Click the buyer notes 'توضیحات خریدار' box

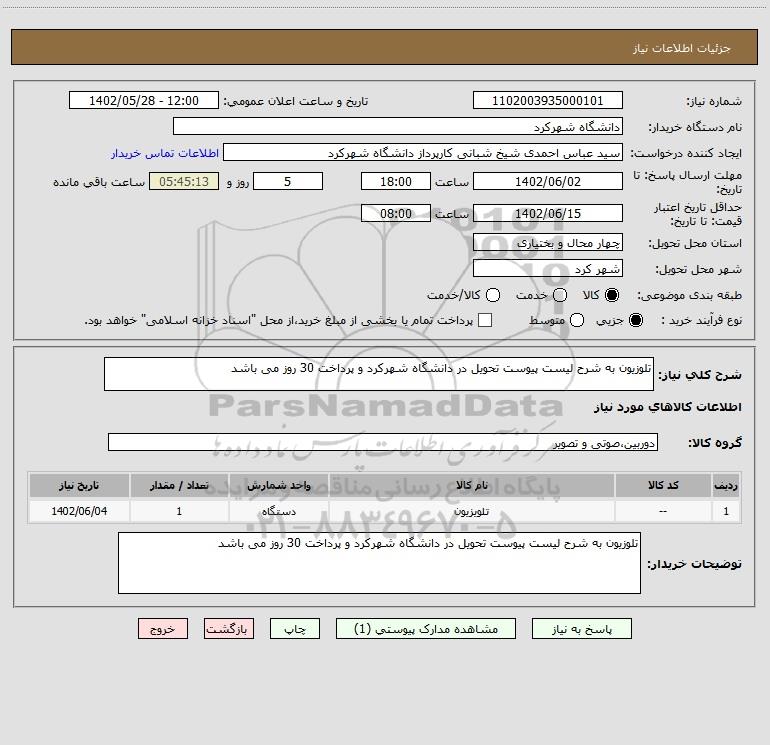[379, 563]
